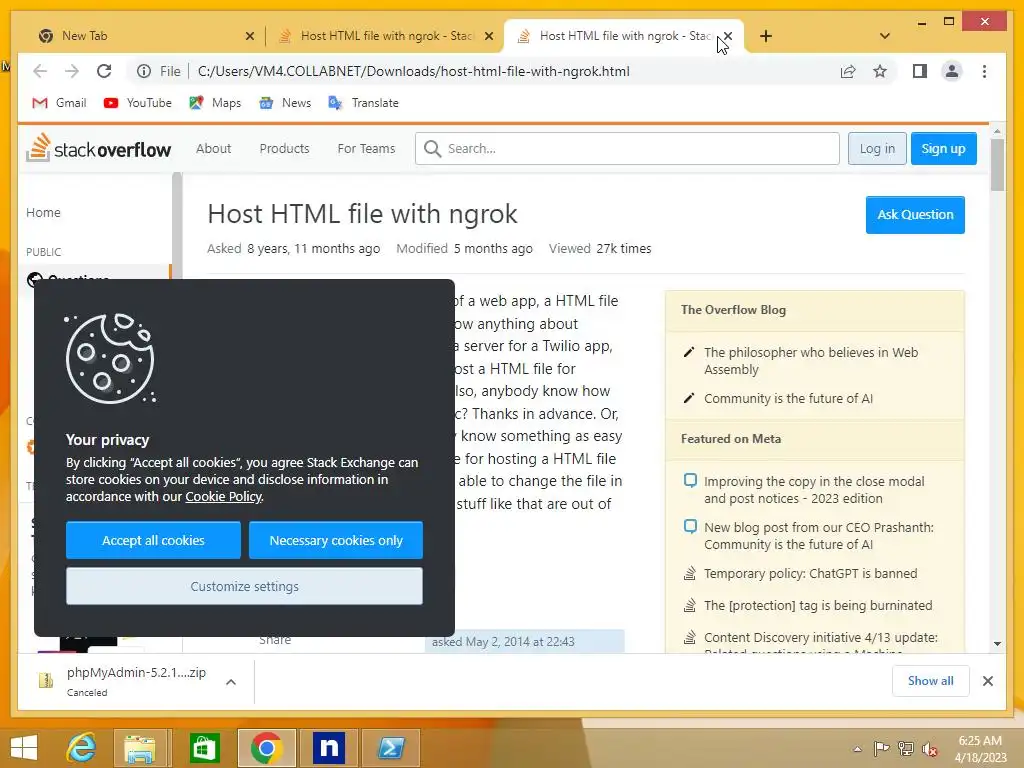Launch Internet Explorer from the taskbar
The height and width of the screenshot is (768, 1024).
[x=82, y=747]
